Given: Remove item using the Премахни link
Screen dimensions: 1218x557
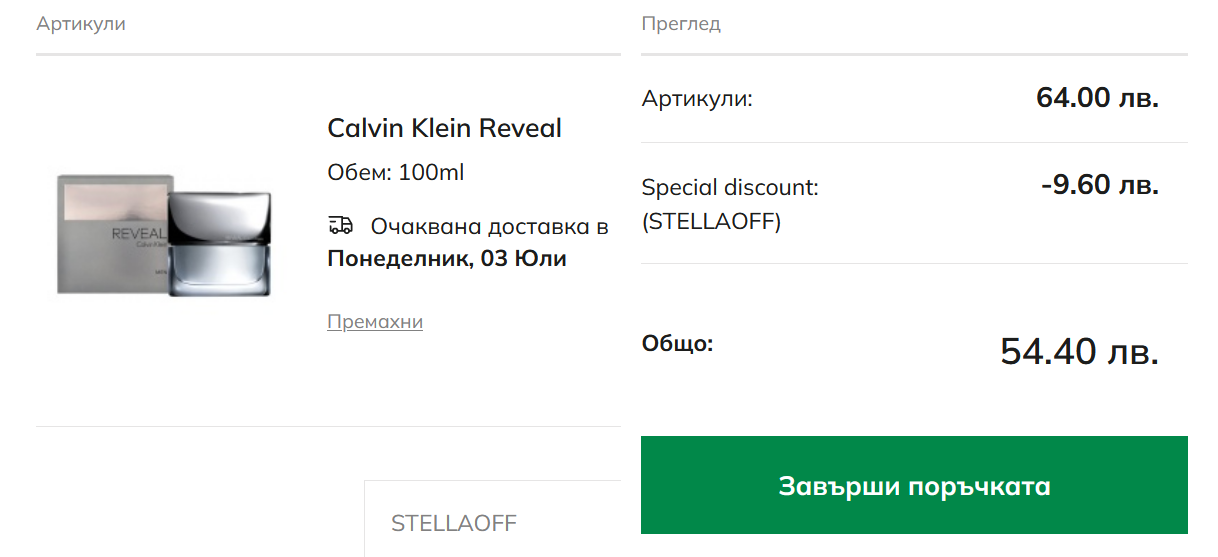Looking at the screenshot, I should (x=374, y=321).
